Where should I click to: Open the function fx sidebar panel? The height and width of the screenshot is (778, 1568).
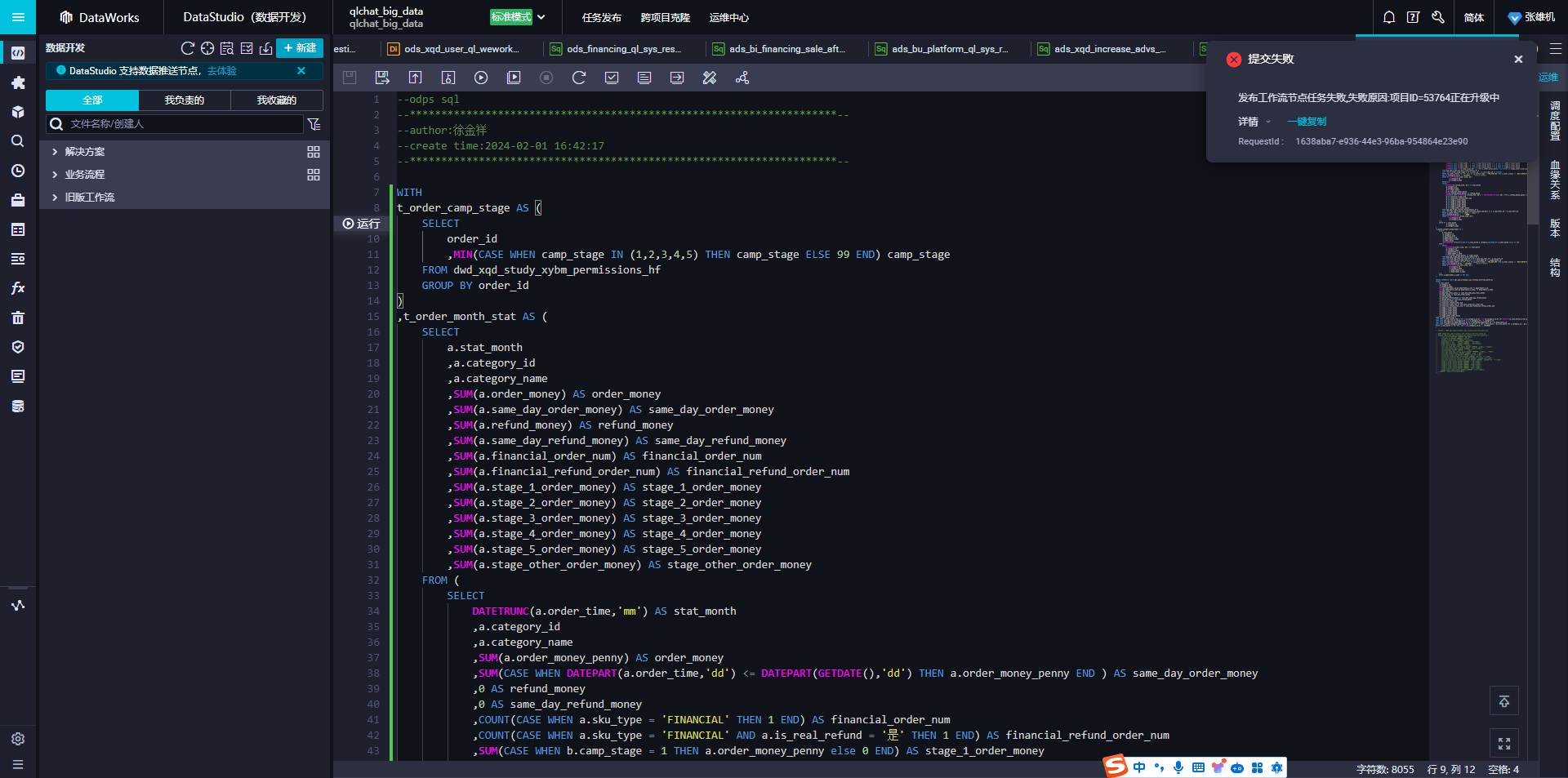pyautogui.click(x=18, y=288)
